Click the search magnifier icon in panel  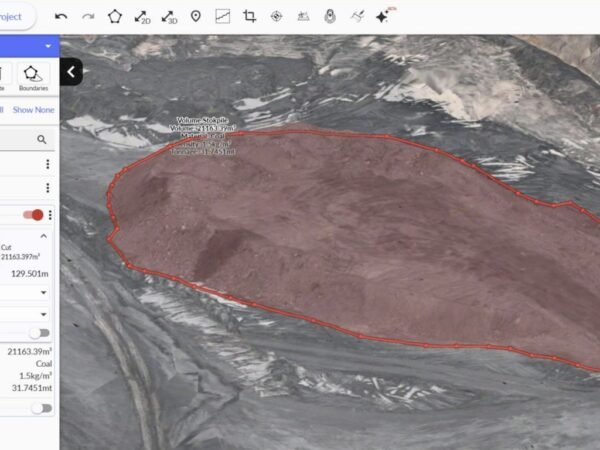tap(42, 140)
